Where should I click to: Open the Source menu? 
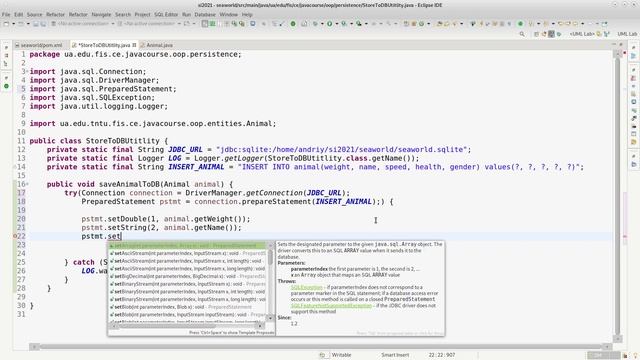(34, 14)
